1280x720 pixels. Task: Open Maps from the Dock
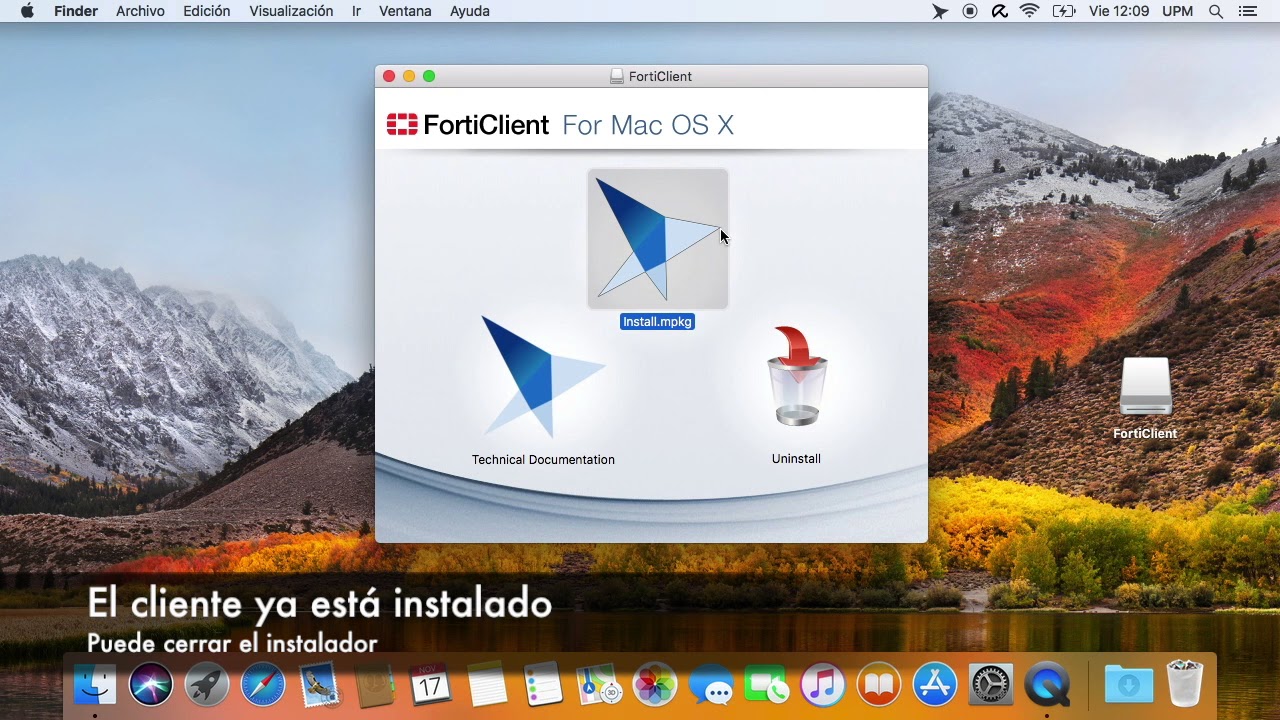coord(599,685)
